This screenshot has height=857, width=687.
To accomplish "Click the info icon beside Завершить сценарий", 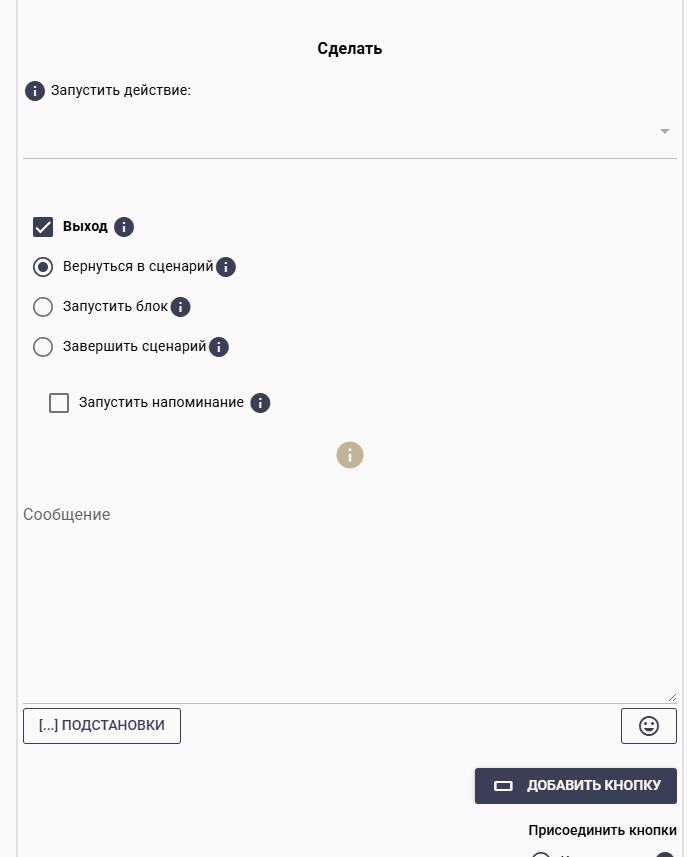I will tap(218, 347).
